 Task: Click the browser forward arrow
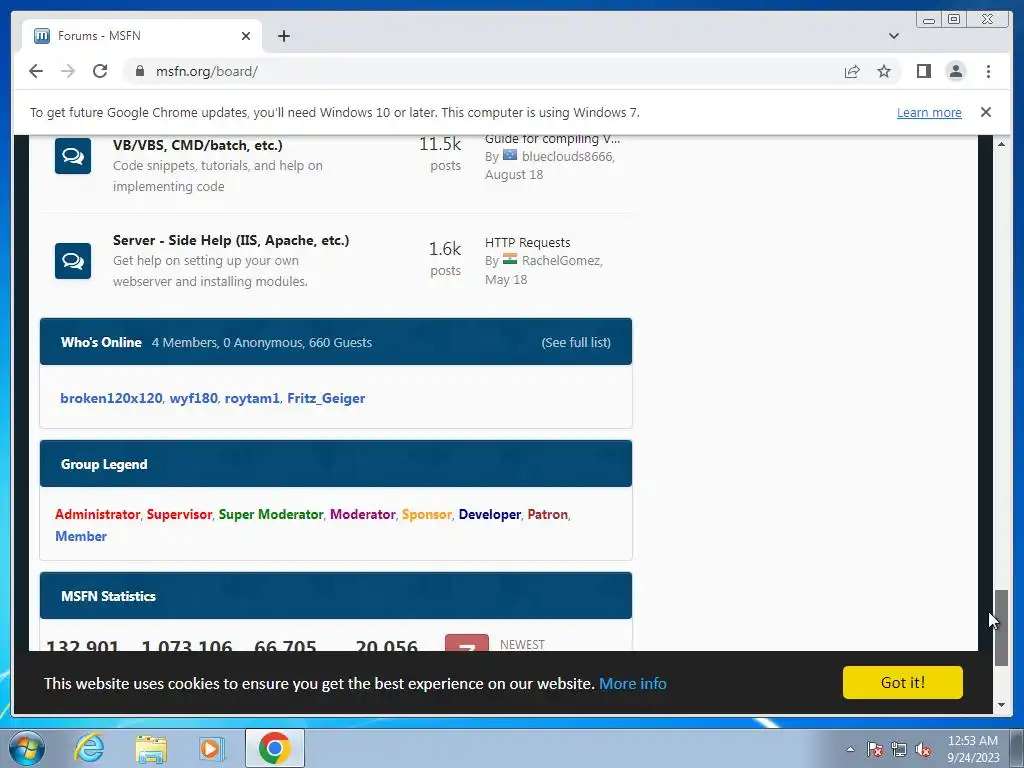tap(68, 71)
